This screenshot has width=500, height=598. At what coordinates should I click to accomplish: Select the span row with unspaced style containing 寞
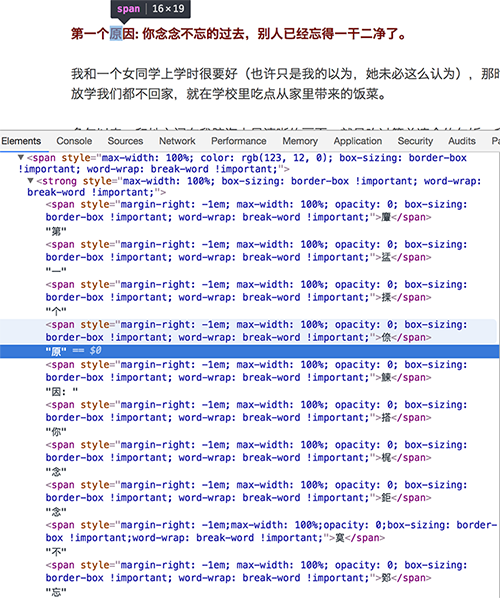pos(272,531)
